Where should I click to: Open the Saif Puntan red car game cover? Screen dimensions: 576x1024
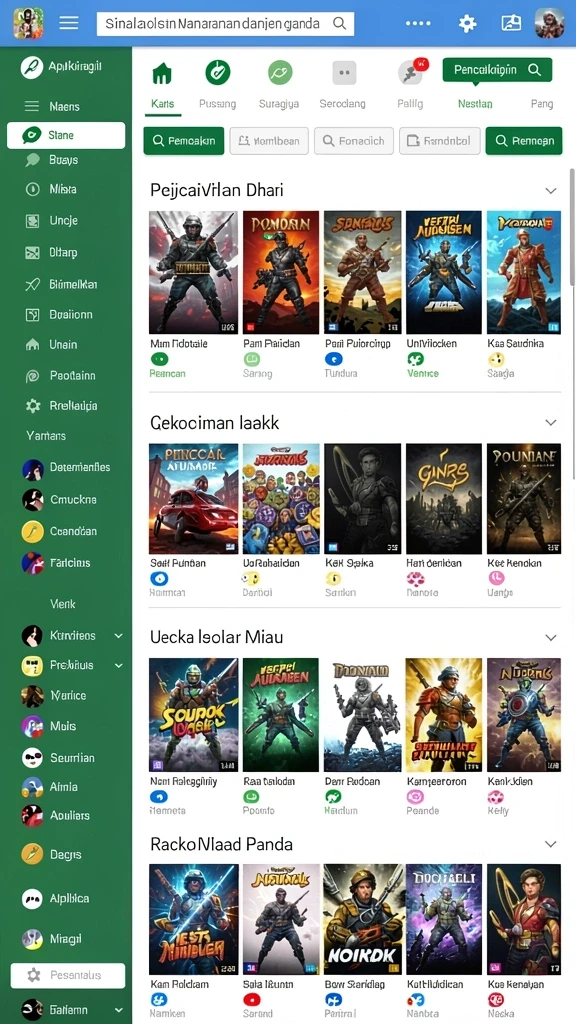pos(193,499)
